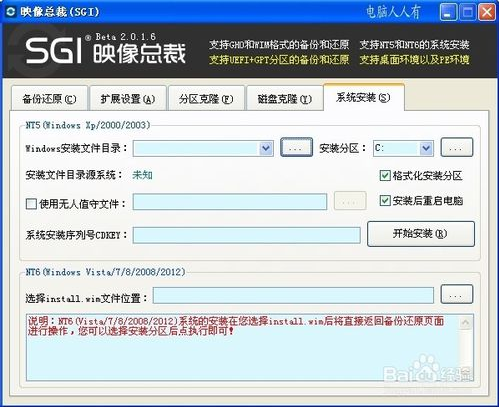Screen dimensions: 499x407
Task: Click the disabled browse button for unattended file
Action: click(350, 201)
